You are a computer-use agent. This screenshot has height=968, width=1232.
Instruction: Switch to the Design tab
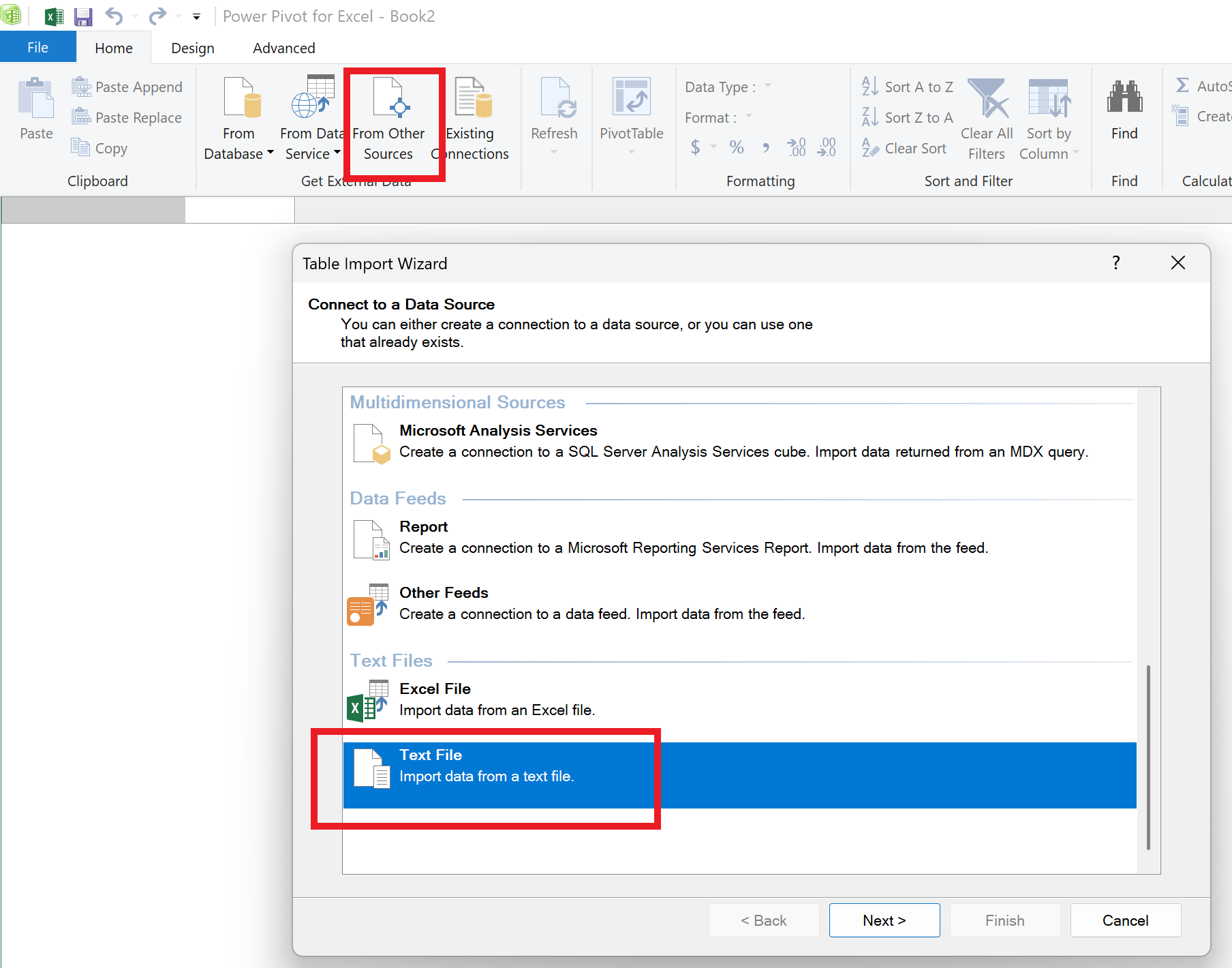(x=193, y=48)
